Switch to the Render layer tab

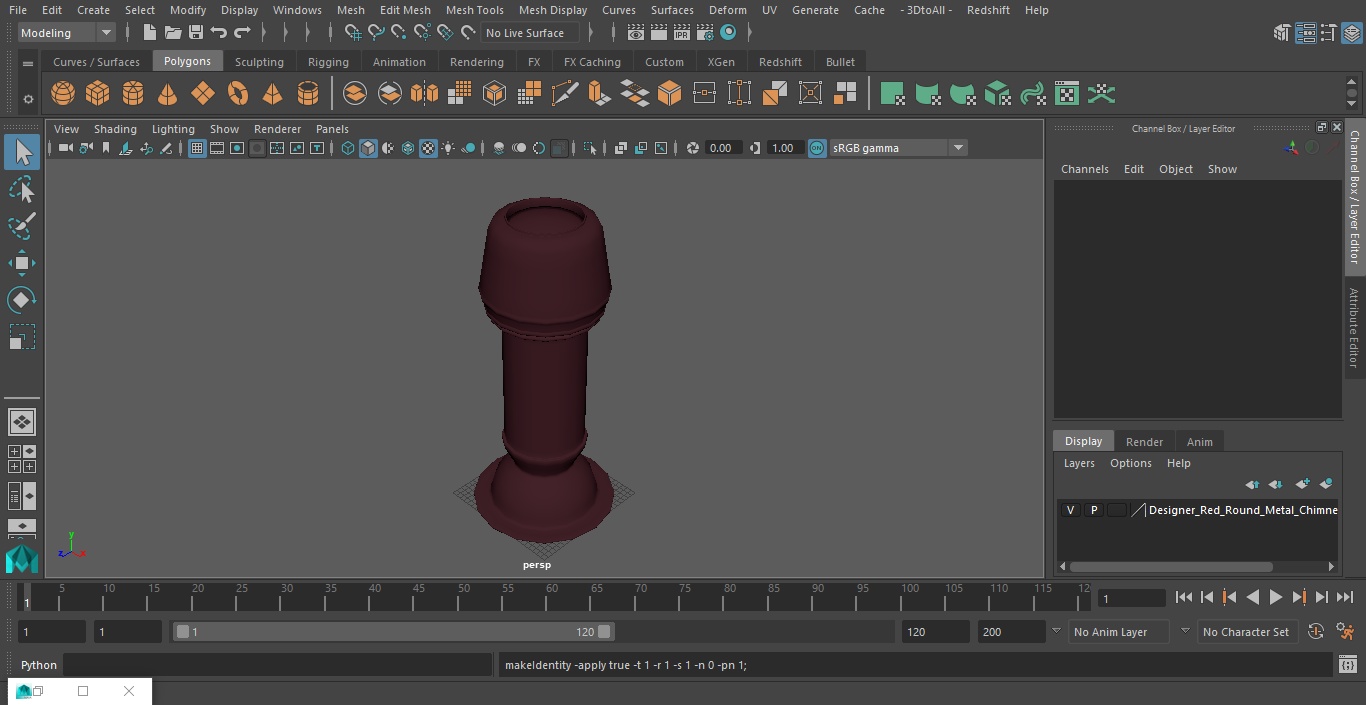(1144, 442)
